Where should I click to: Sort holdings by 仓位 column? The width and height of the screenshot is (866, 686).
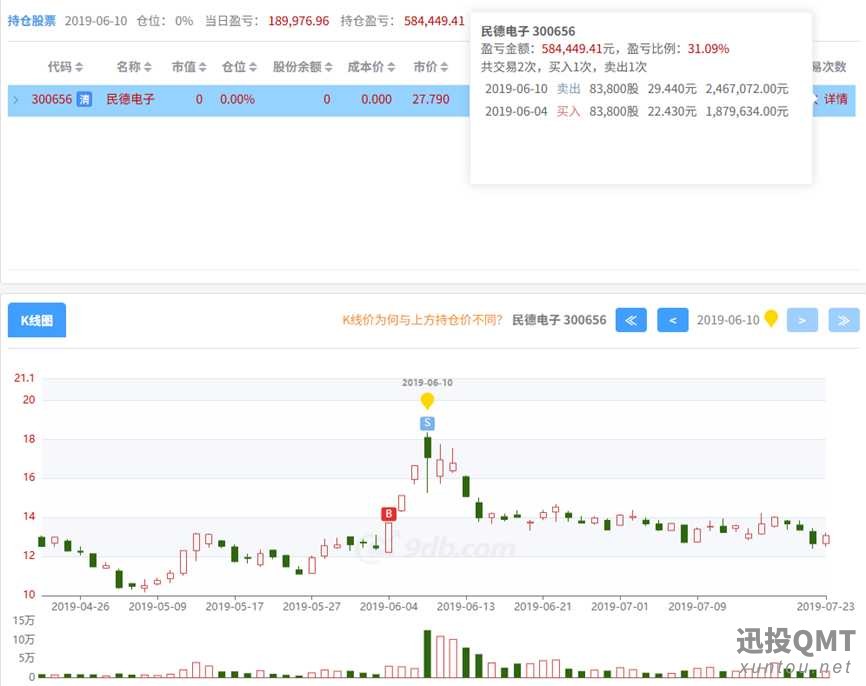[239, 67]
